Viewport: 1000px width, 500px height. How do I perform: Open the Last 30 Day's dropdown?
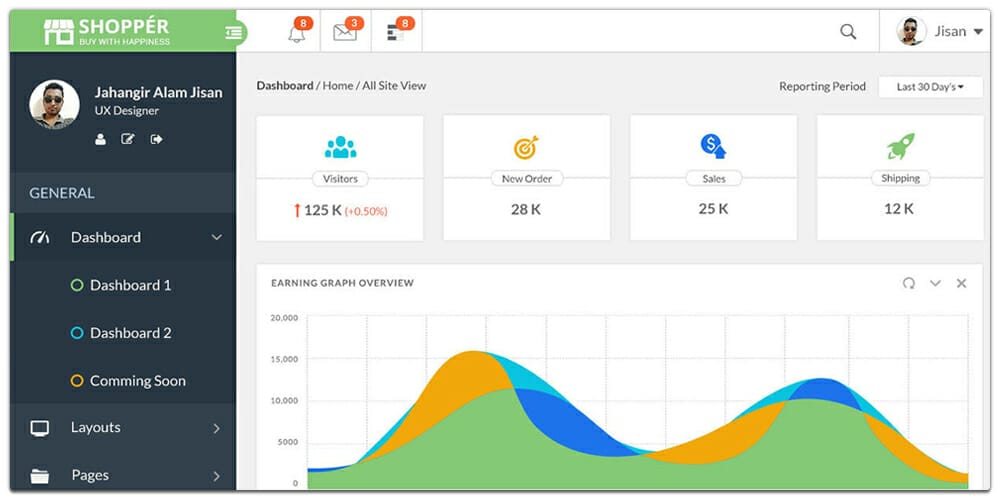click(930, 87)
